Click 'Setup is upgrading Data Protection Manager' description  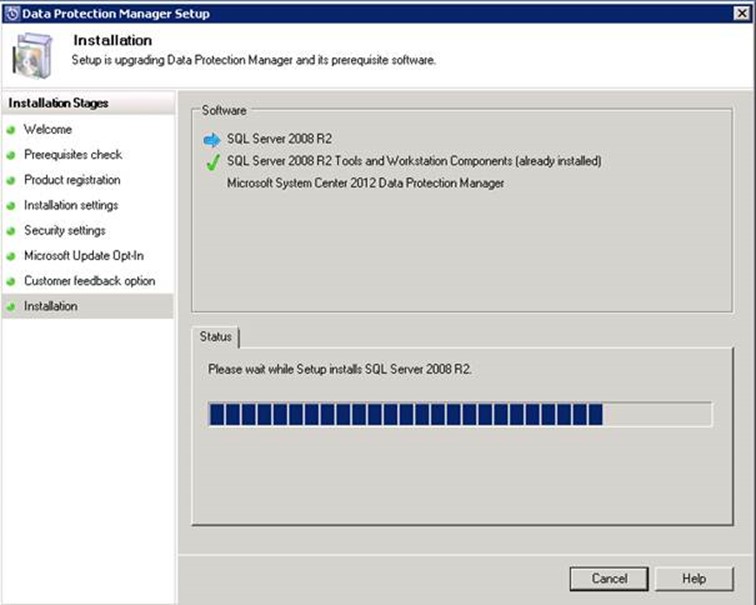(x=254, y=60)
